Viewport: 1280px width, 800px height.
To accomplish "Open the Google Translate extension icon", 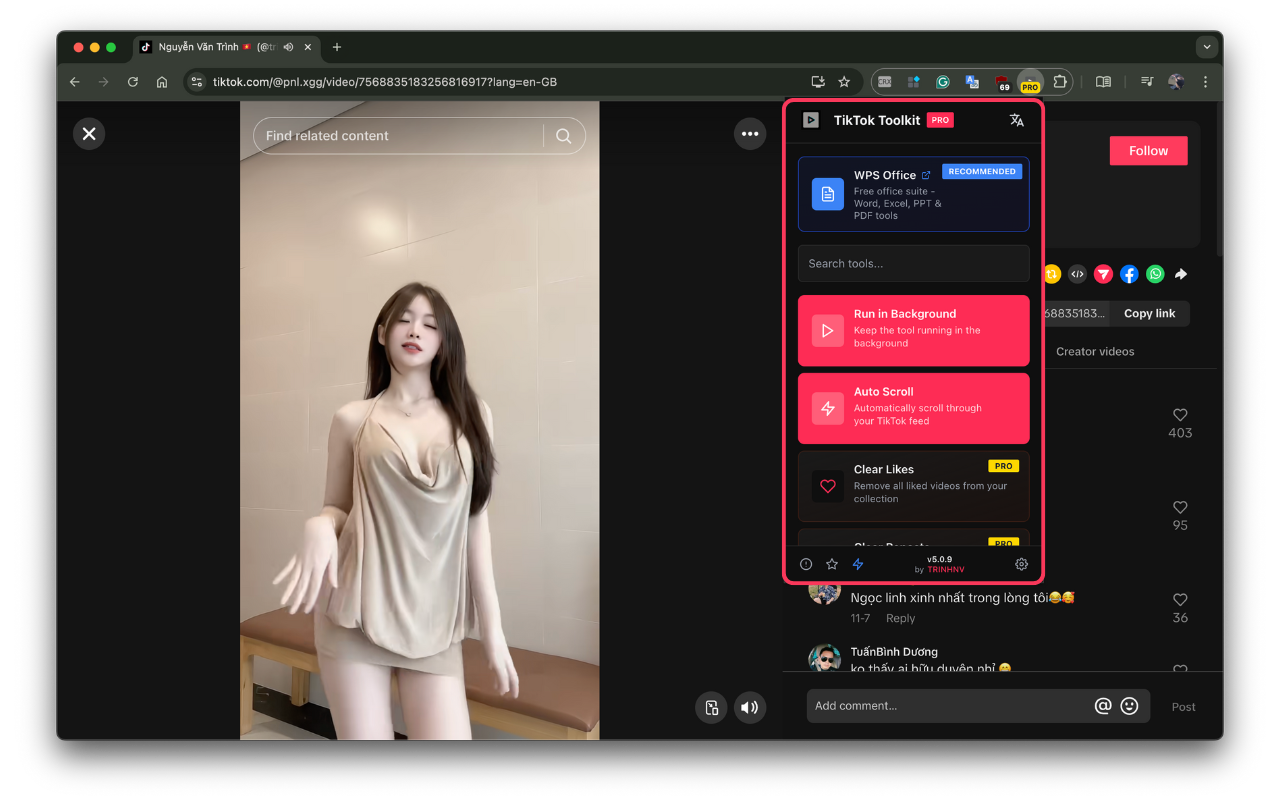I will [972, 82].
